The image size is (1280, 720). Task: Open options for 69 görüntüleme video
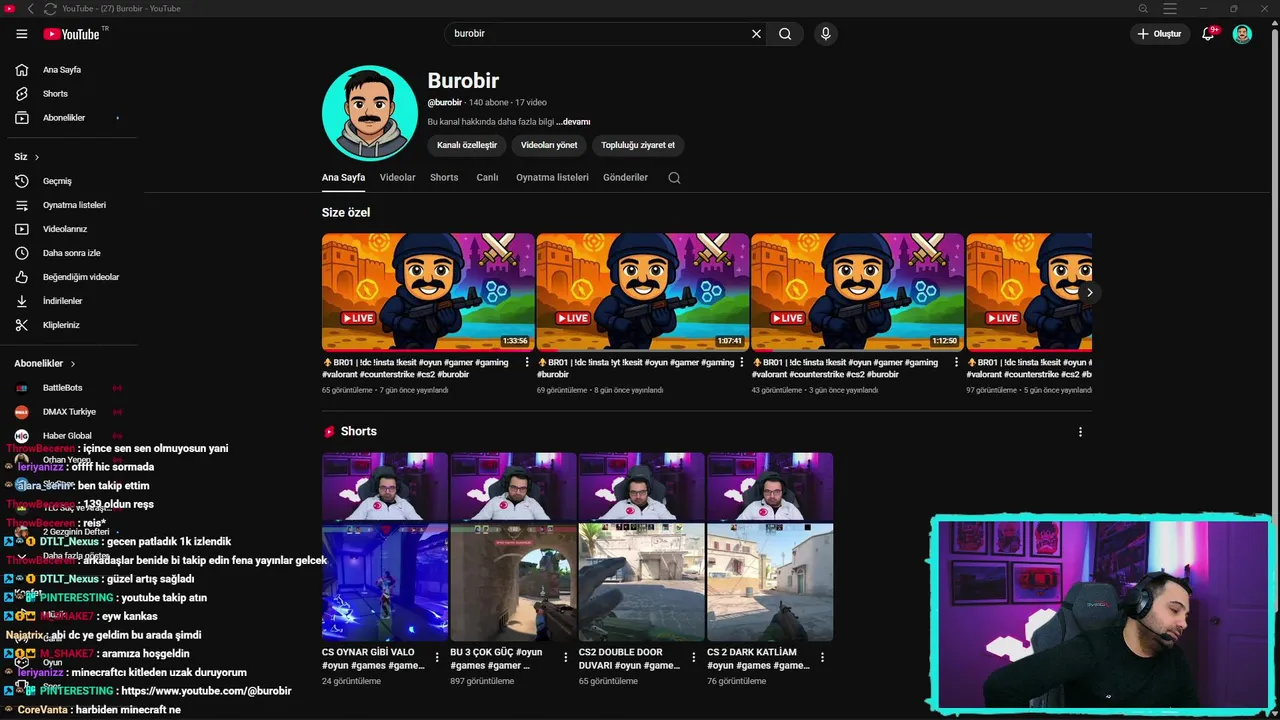pos(741,363)
